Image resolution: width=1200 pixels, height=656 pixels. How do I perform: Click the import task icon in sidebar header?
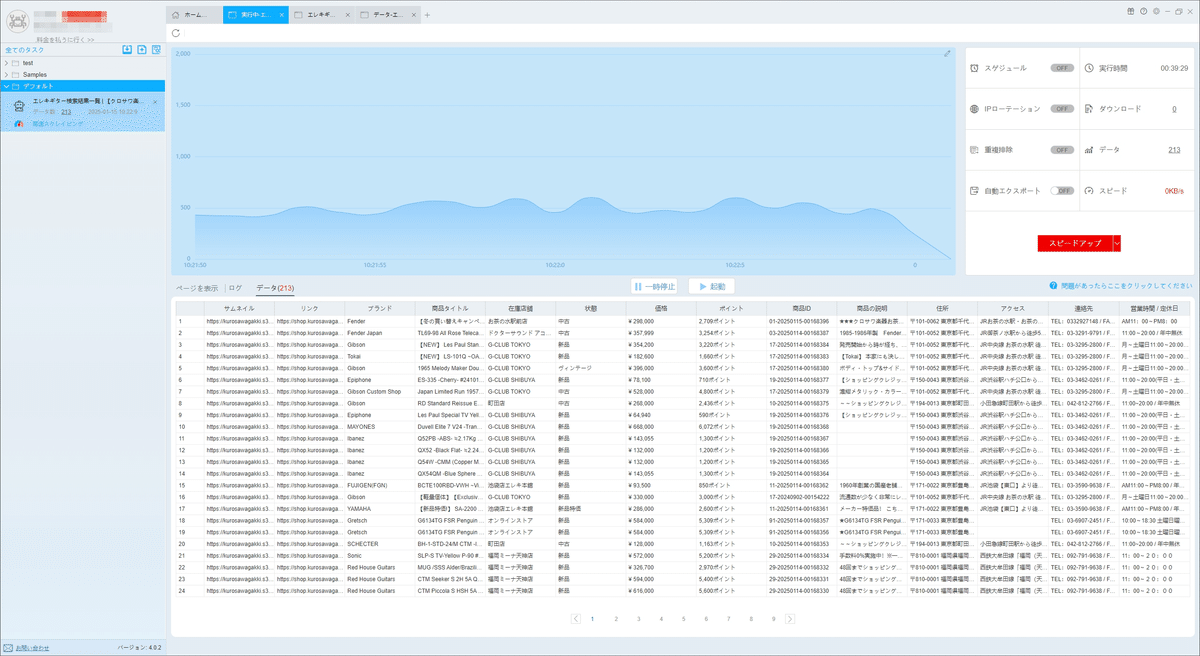[127, 49]
